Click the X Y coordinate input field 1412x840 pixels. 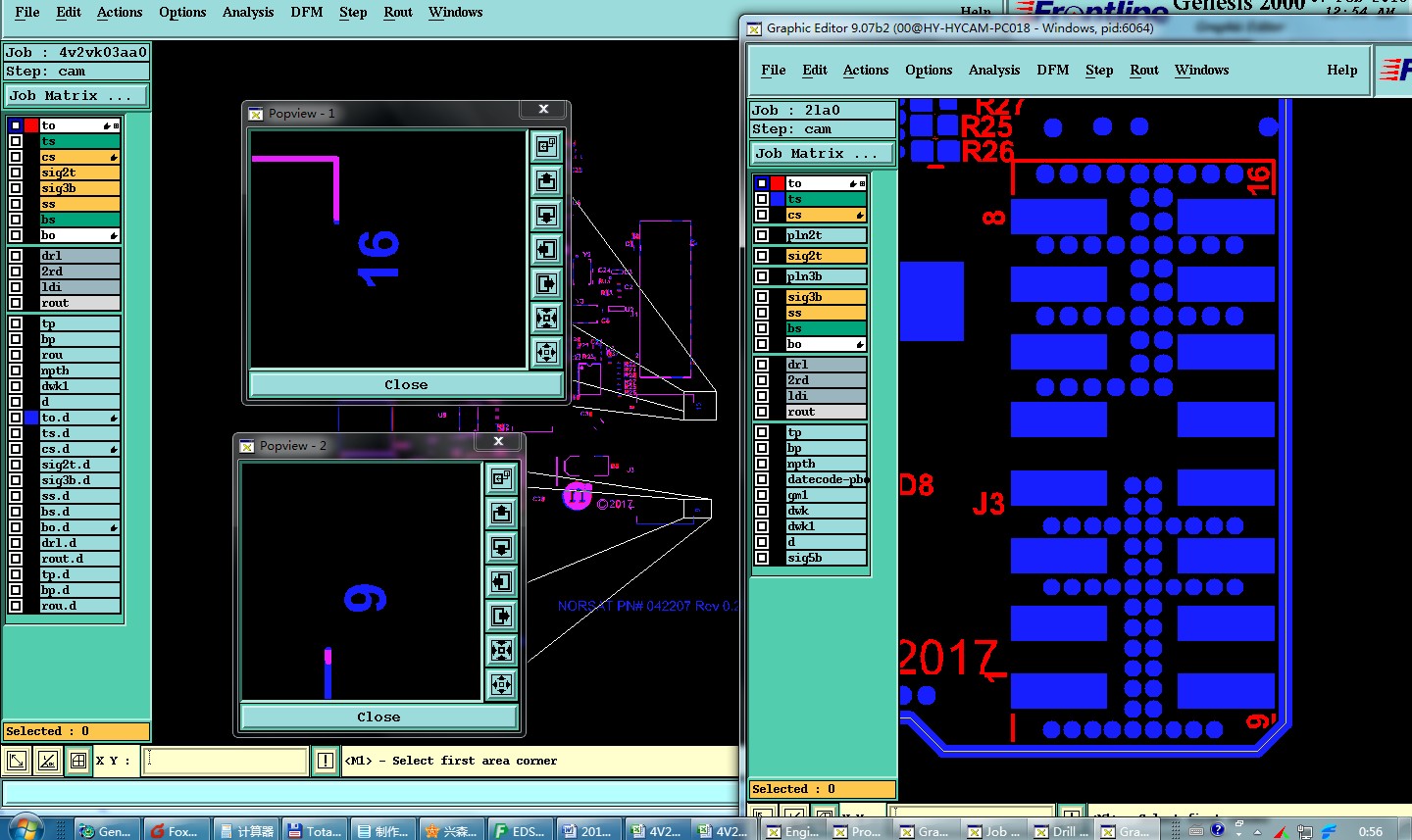pyautogui.click(x=226, y=760)
